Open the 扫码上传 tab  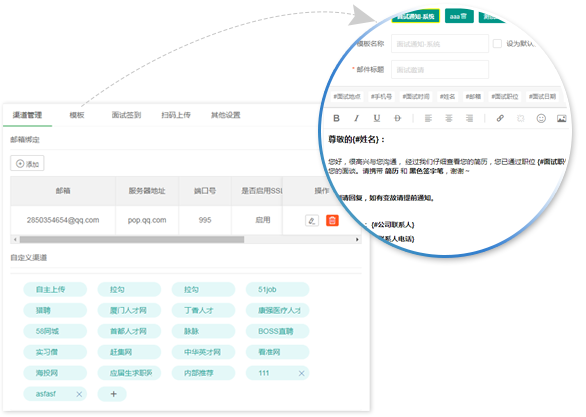[x=176, y=115]
